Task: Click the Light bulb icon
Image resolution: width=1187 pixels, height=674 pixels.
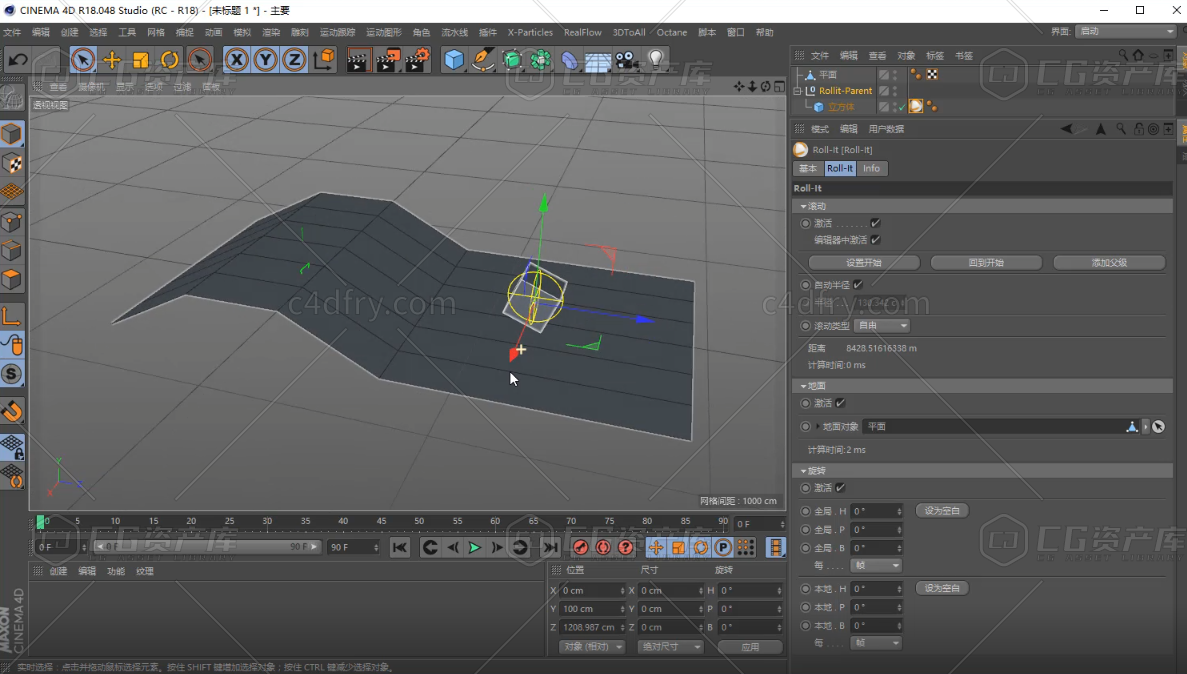Action: (x=656, y=60)
